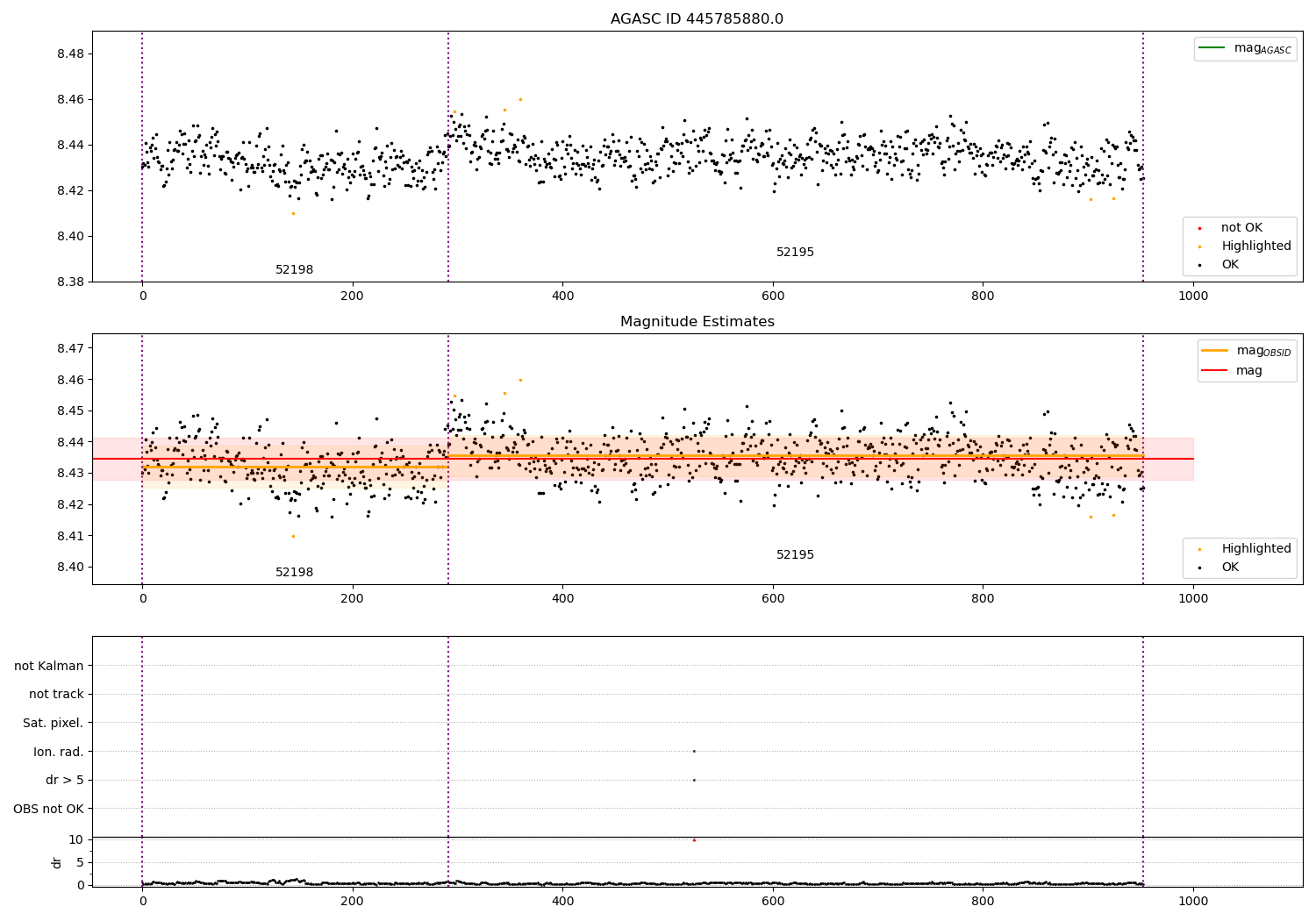This screenshot has height=921, width=1316.
Task: Click the 'dr' axis label
Action: click(x=57, y=862)
